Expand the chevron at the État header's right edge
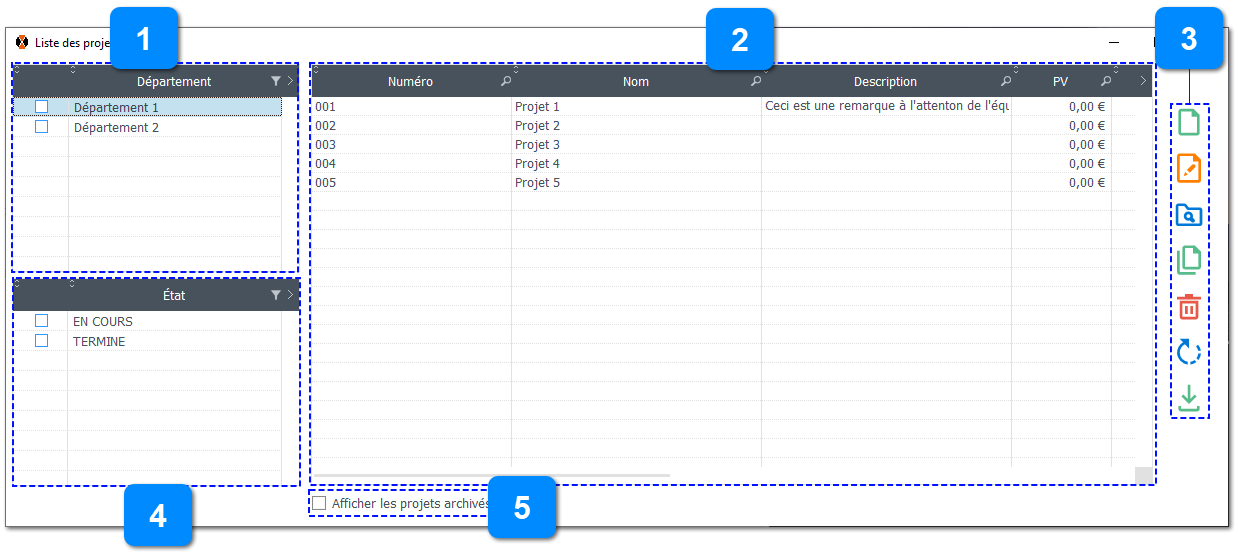 [x=290, y=296]
